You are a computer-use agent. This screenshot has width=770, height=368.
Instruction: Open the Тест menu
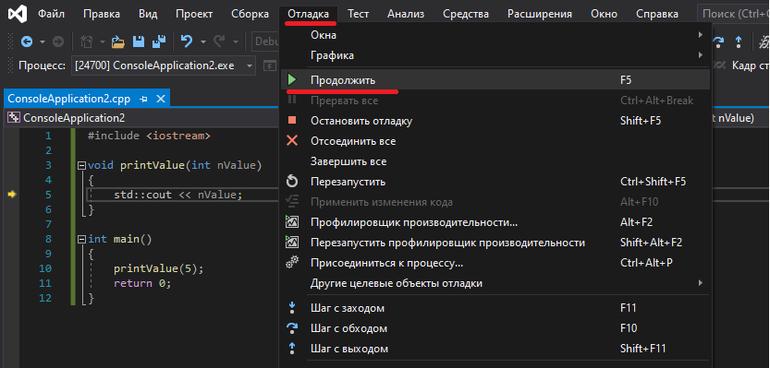(358, 14)
